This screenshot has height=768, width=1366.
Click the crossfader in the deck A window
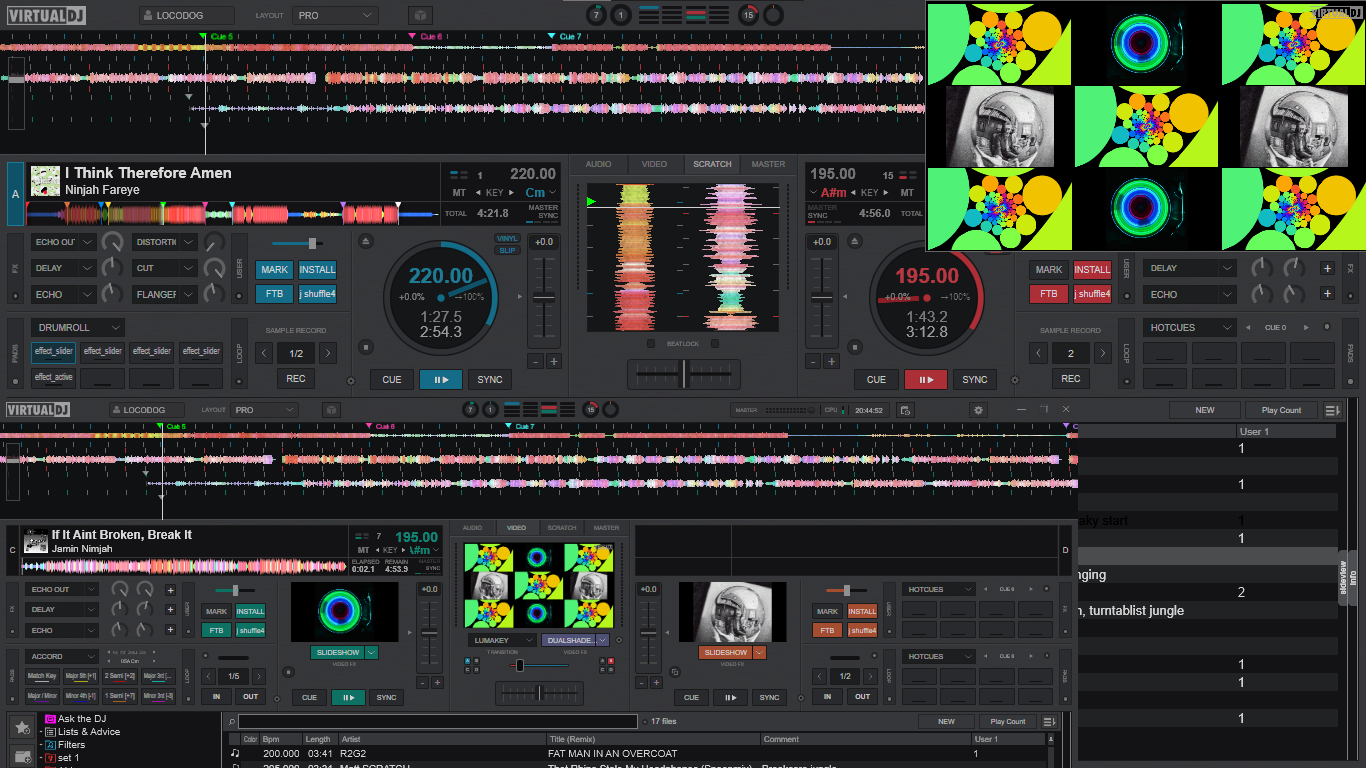pyautogui.click(x=684, y=374)
